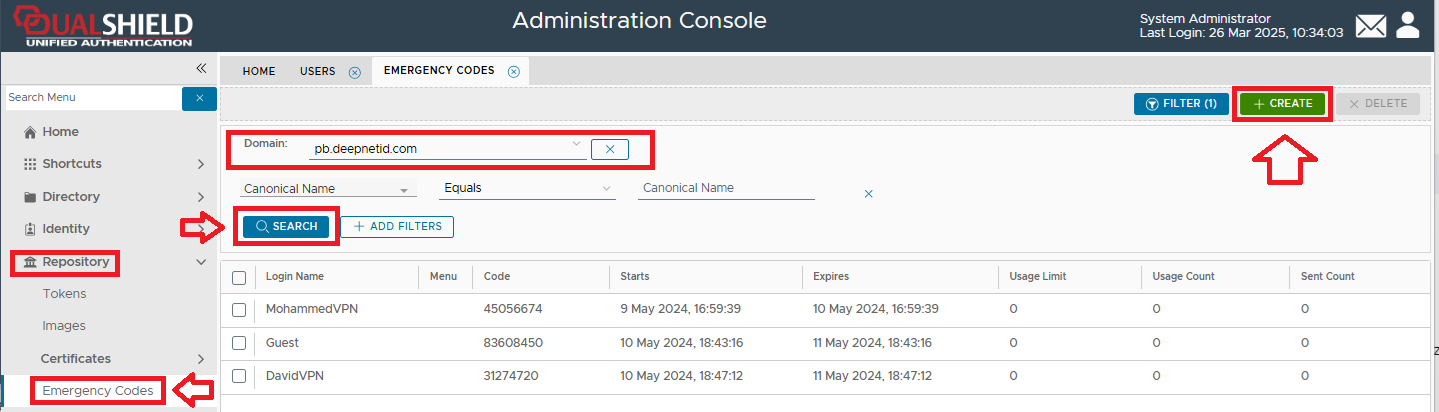Switch to the HOME tab

[x=258, y=71]
